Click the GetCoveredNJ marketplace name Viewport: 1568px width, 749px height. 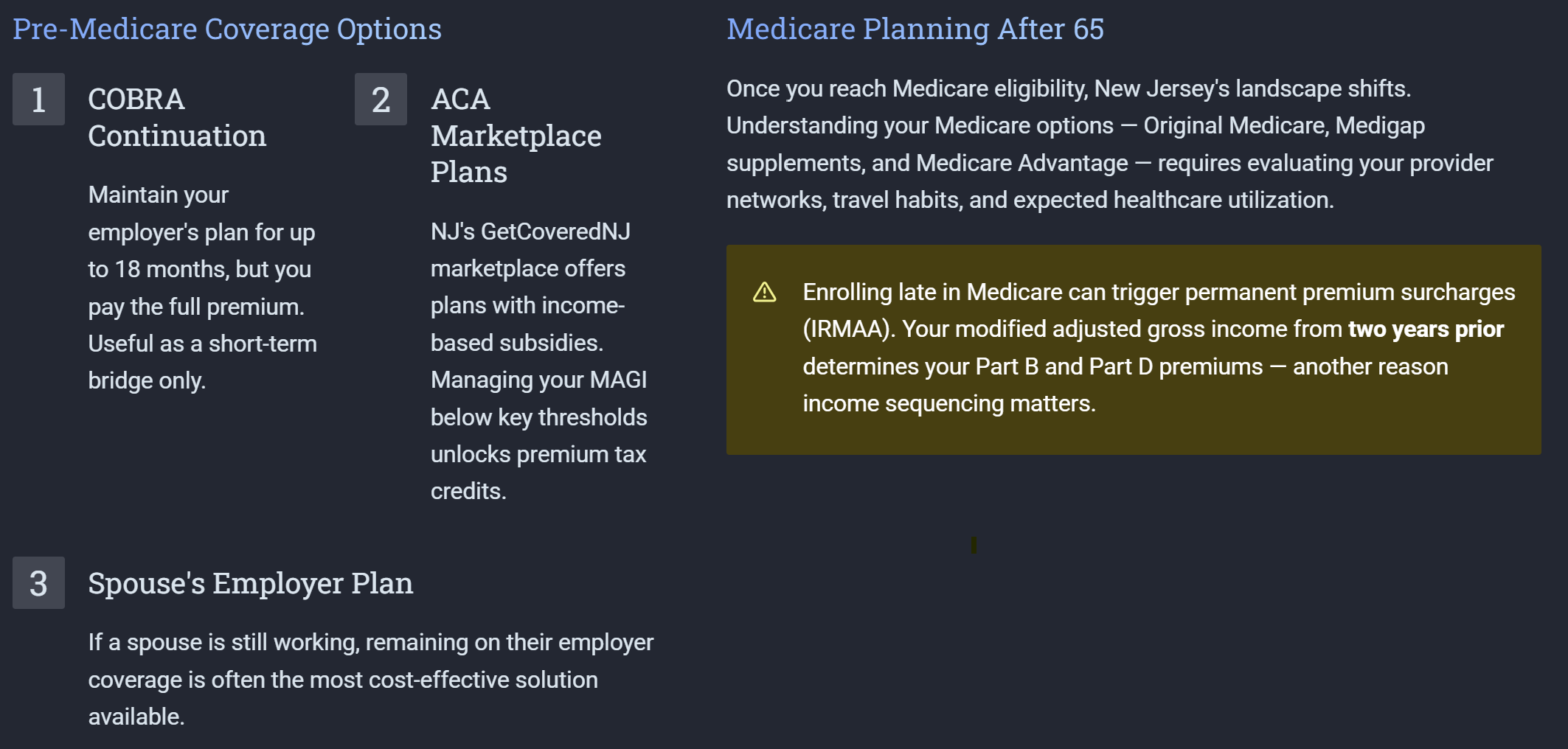(555, 231)
